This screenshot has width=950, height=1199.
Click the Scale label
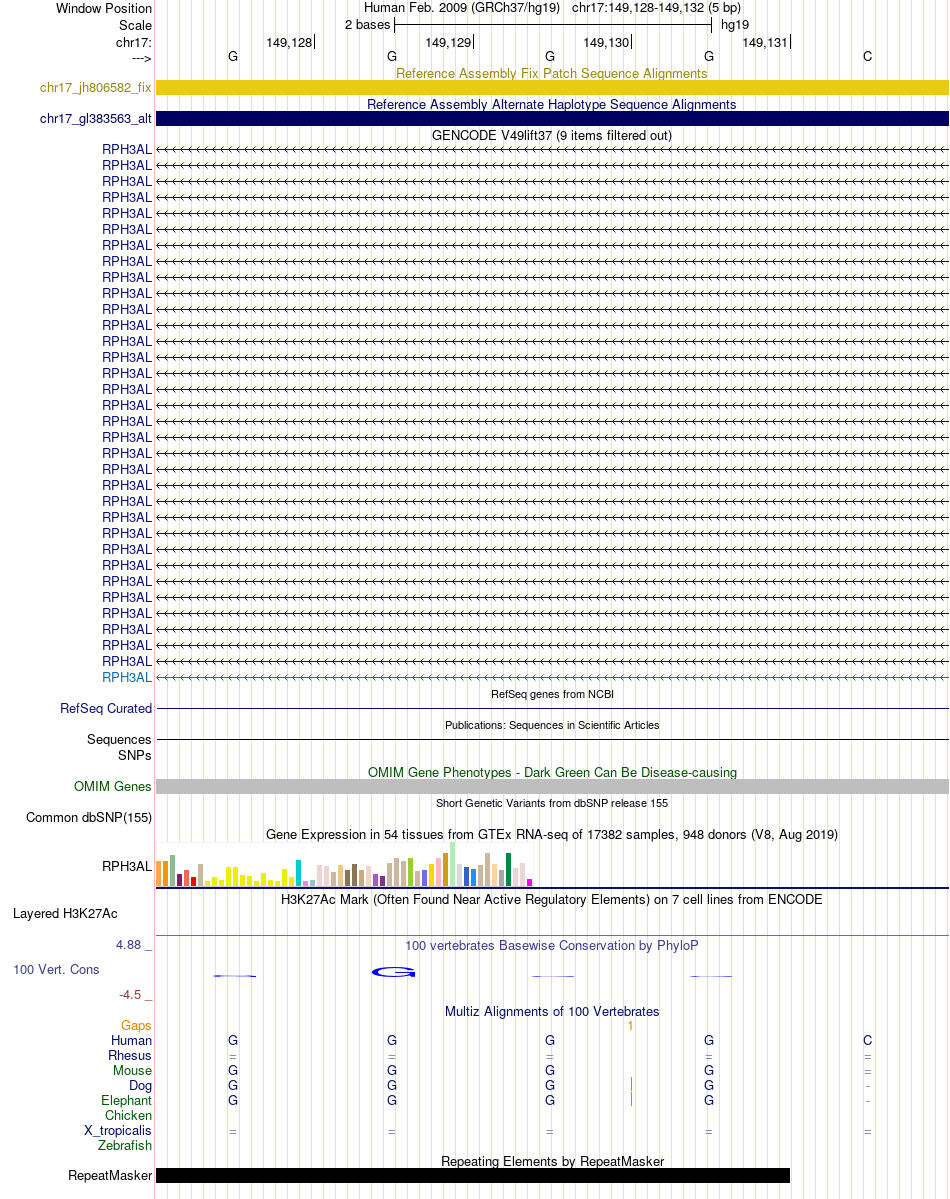[135, 25]
